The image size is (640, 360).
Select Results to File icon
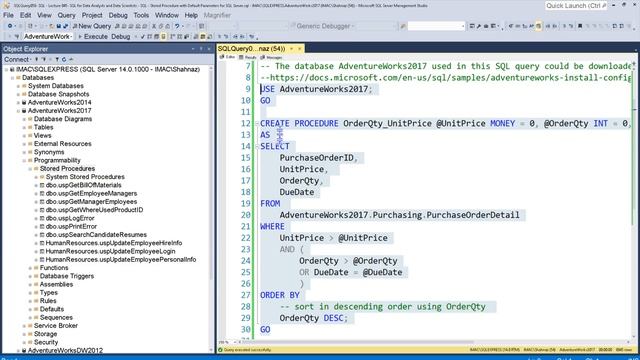[x=209, y=37]
